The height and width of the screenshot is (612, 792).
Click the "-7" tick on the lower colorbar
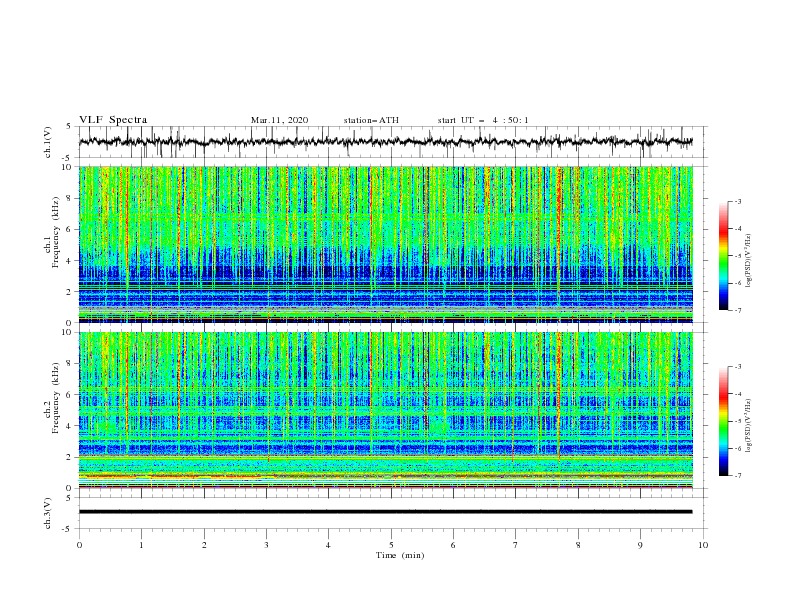(737, 476)
